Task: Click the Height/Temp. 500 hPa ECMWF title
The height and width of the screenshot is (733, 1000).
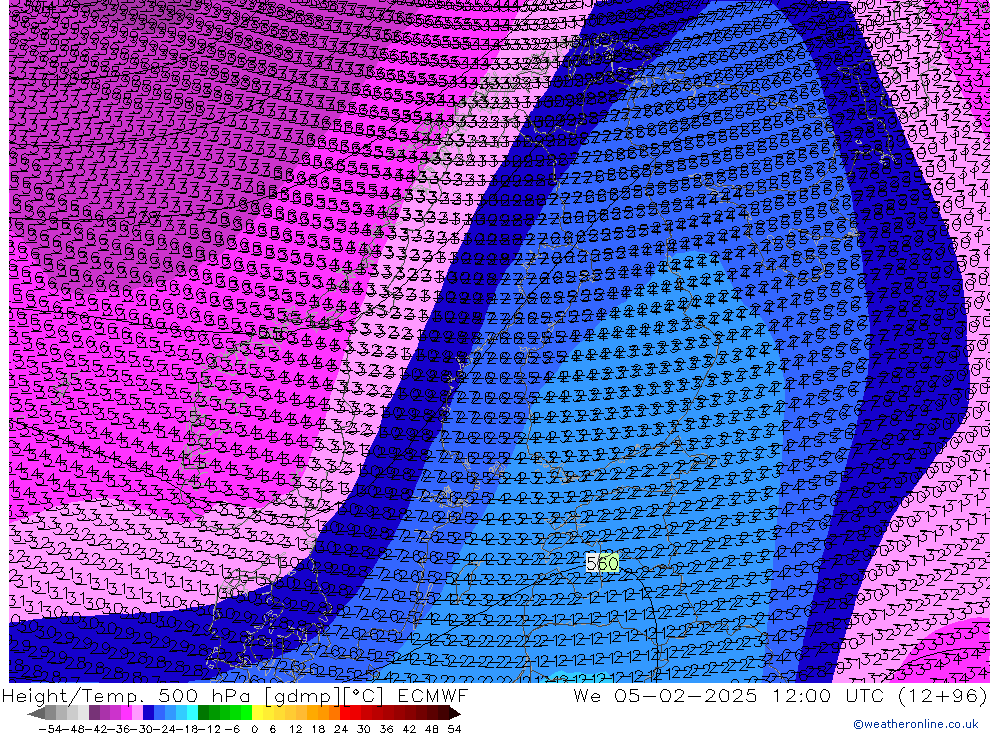Action: point(235,695)
